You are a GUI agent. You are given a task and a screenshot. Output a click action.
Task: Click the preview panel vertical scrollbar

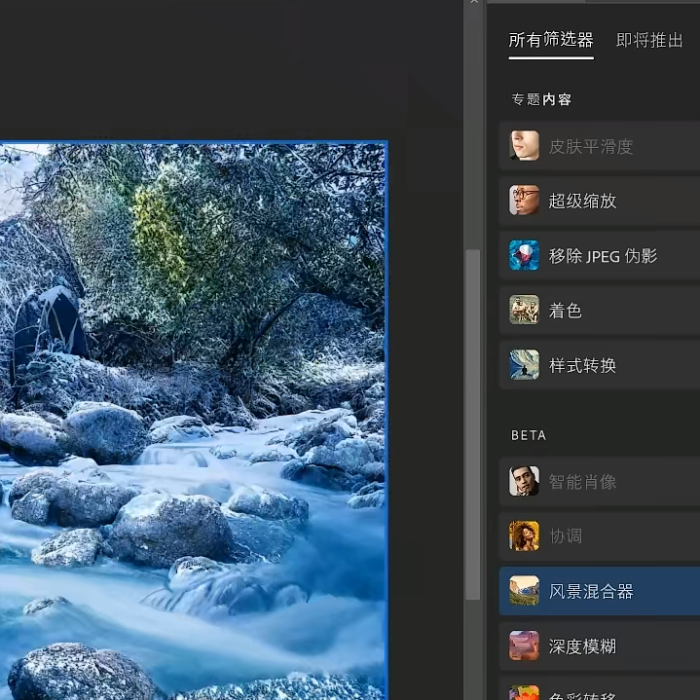(x=473, y=424)
